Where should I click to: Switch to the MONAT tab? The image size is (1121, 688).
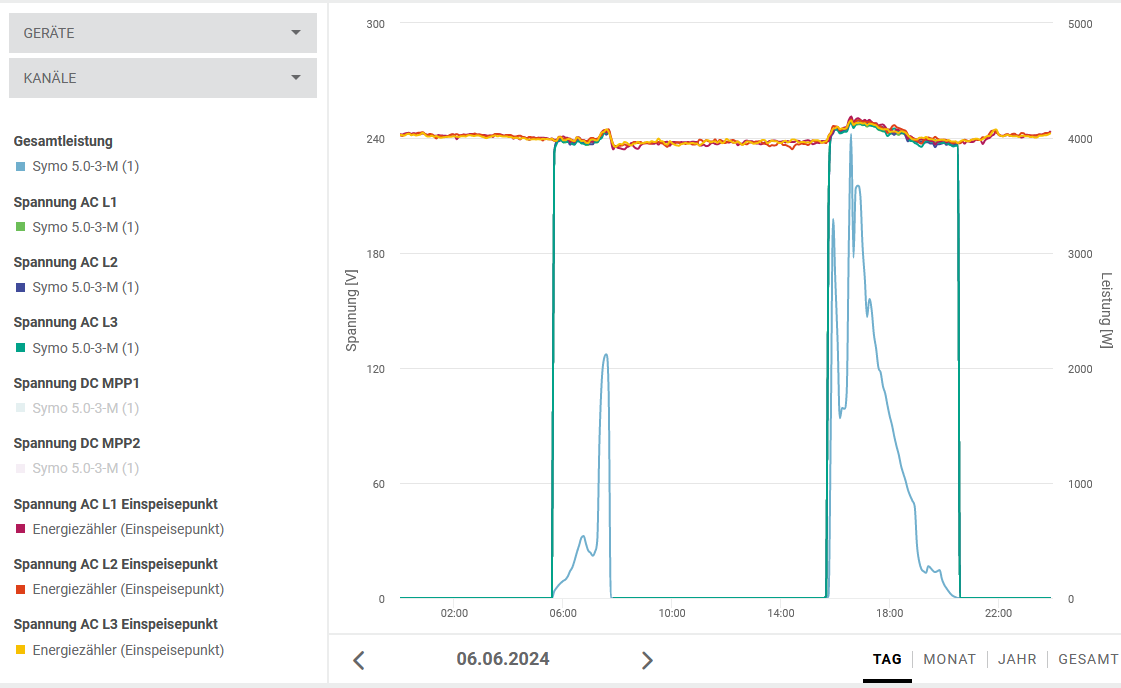click(949, 659)
